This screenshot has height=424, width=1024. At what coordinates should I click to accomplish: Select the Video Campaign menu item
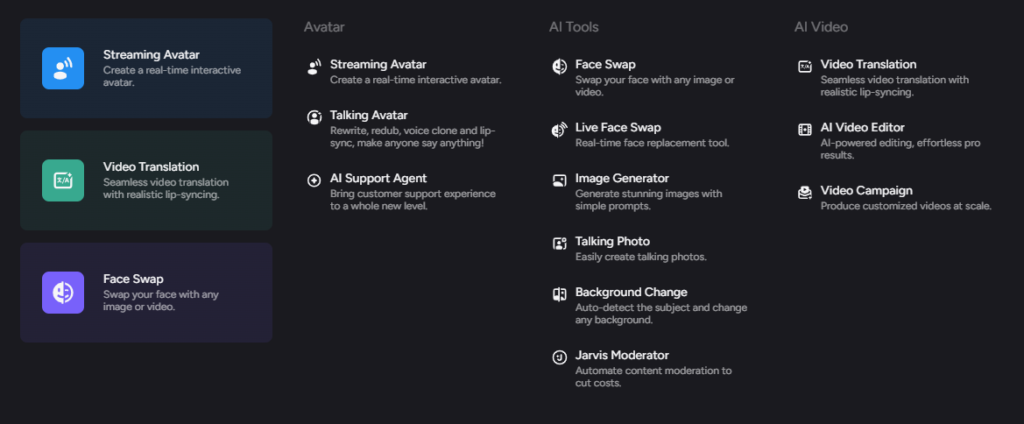pos(895,198)
